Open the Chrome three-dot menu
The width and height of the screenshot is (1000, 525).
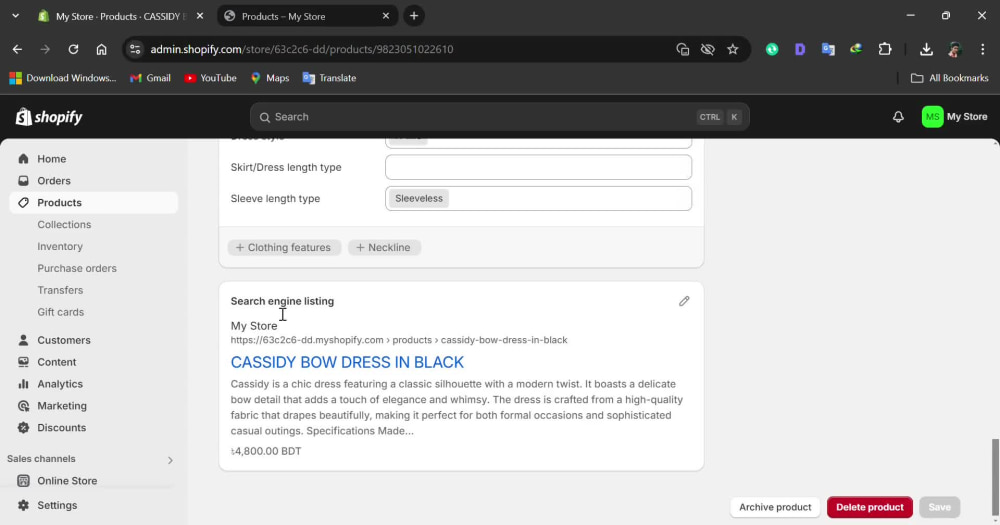[x=982, y=49]
